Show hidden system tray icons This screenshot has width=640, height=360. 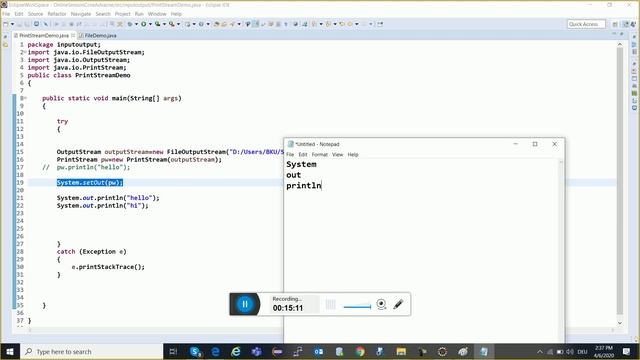click(540, 351)
